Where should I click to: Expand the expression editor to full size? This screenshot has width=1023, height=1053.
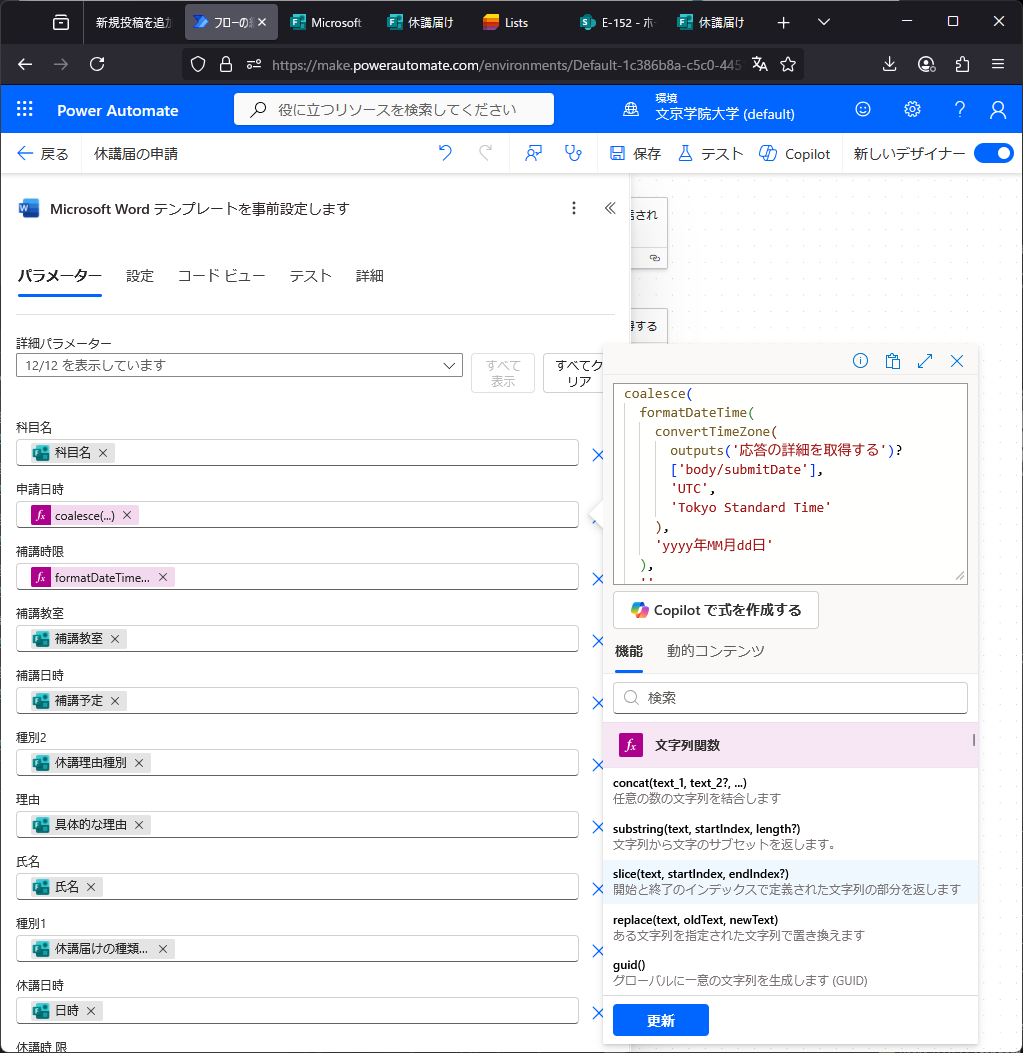pyautogui.click(x=925, y=361)
